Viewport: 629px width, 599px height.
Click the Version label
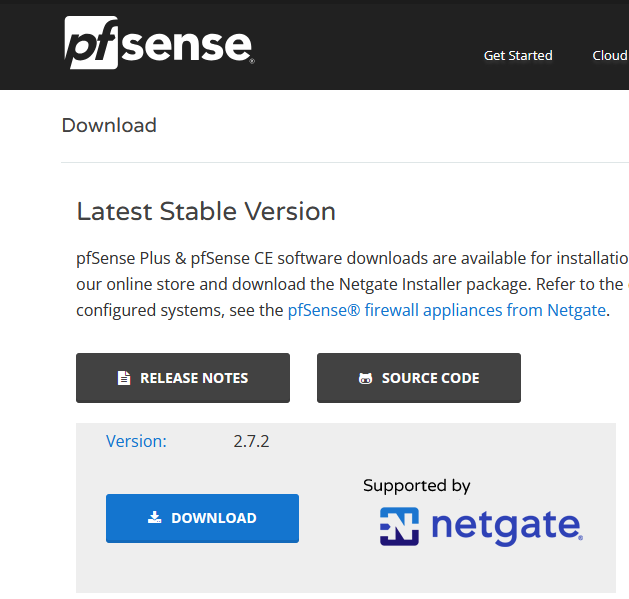pyautogui.click(x=136, y=441)
